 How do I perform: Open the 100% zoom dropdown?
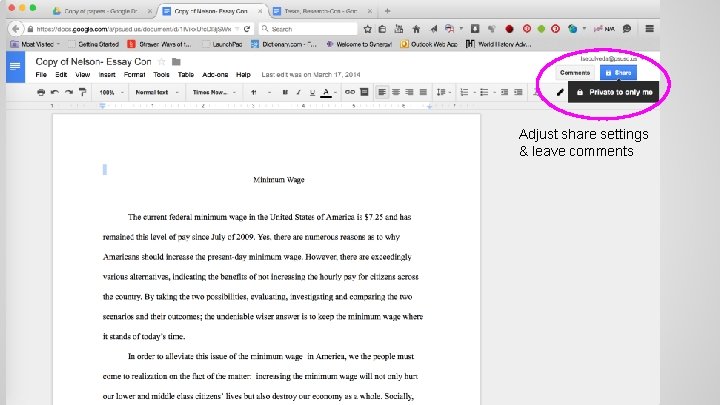[112, 92]
